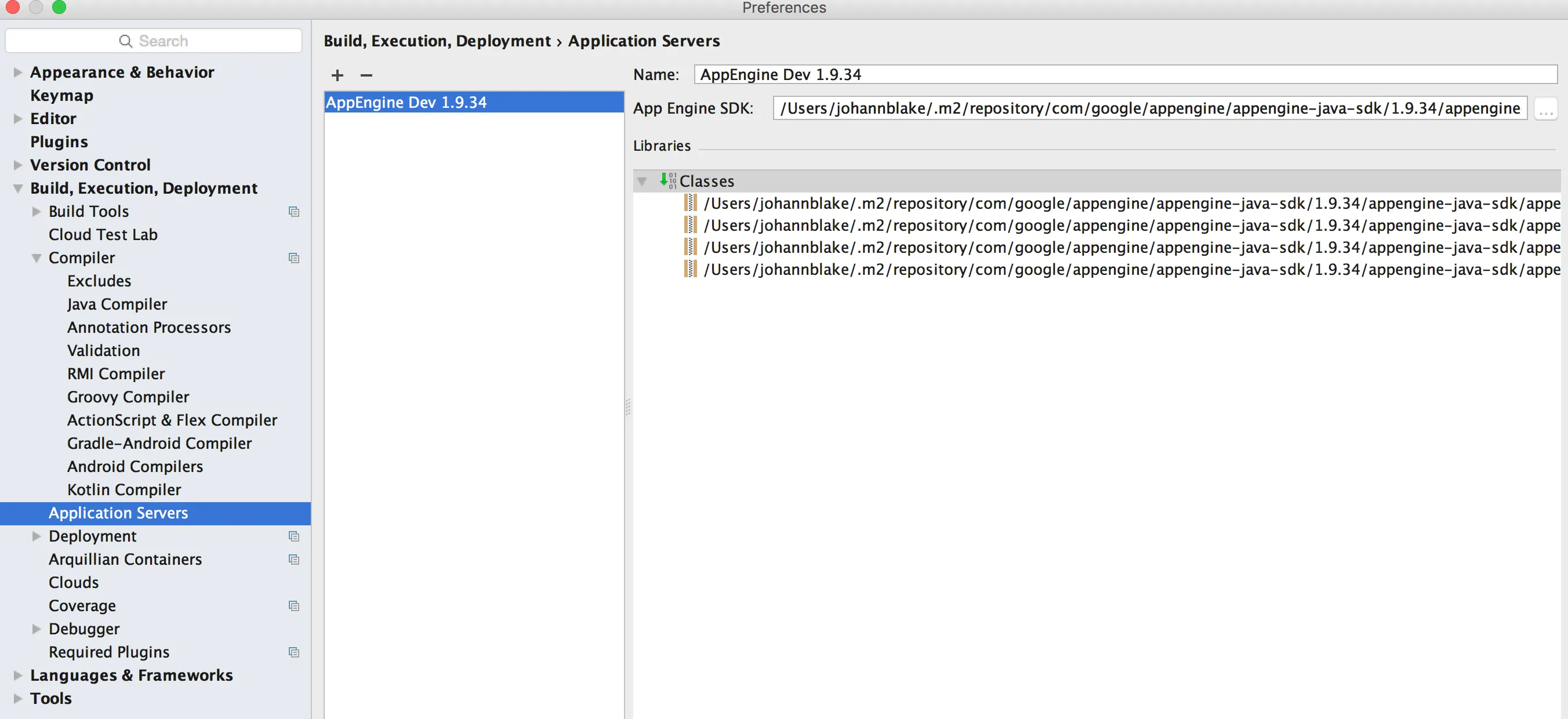Click project-level icon beside Arquillian Containers
Image resolution: width=1568 pixels, height=719 pixels.
click(x=294, y=560)
